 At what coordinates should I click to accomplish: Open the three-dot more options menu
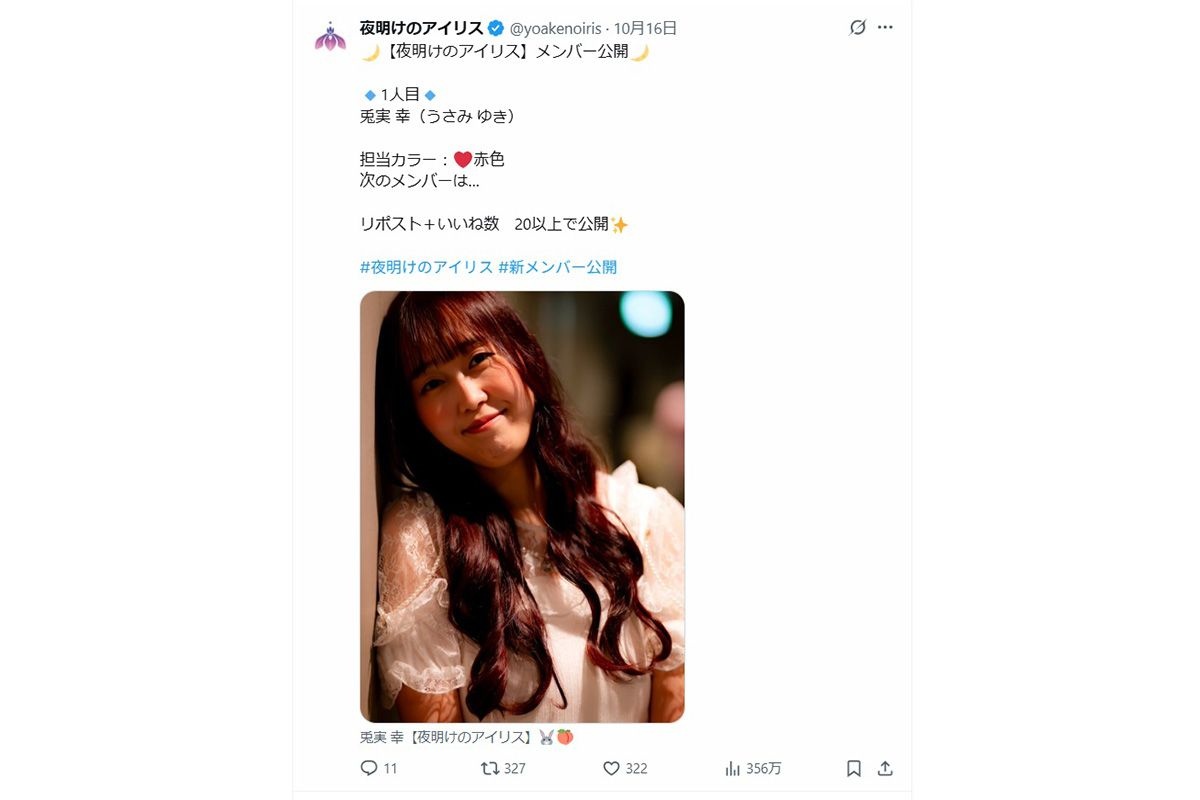pos(885,28)
